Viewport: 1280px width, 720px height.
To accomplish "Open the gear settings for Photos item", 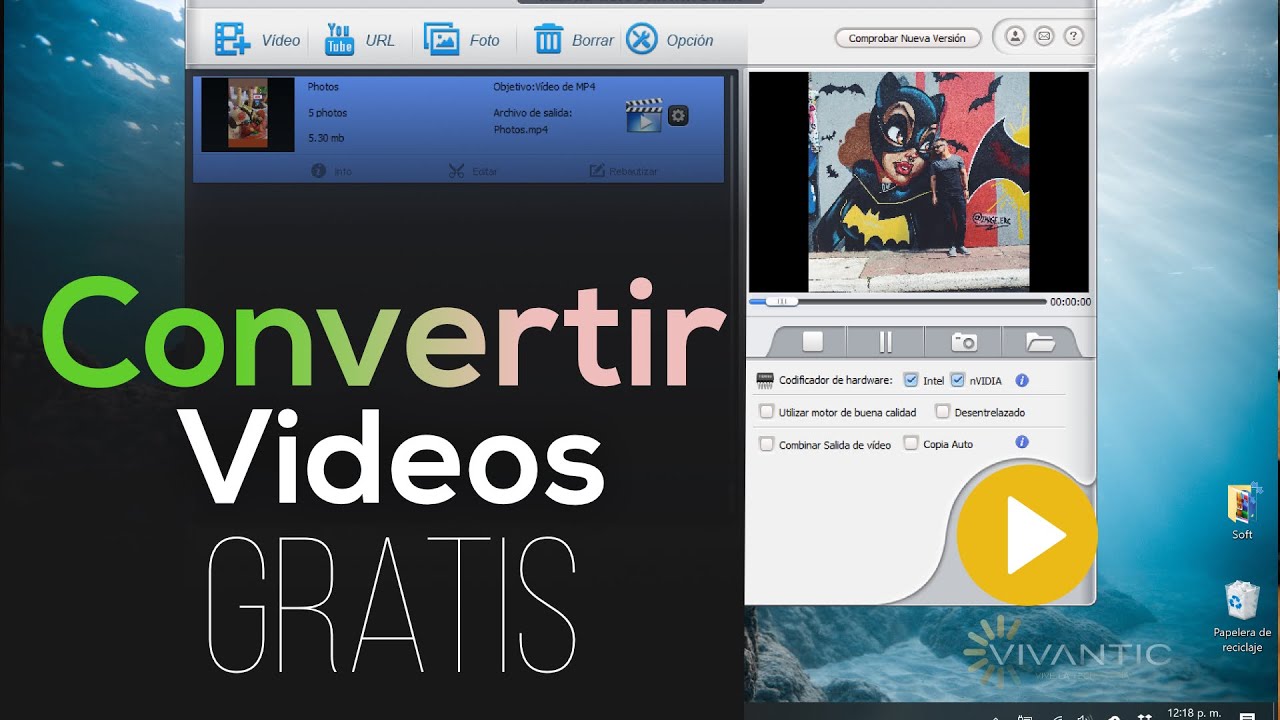I will pos(678,116).
